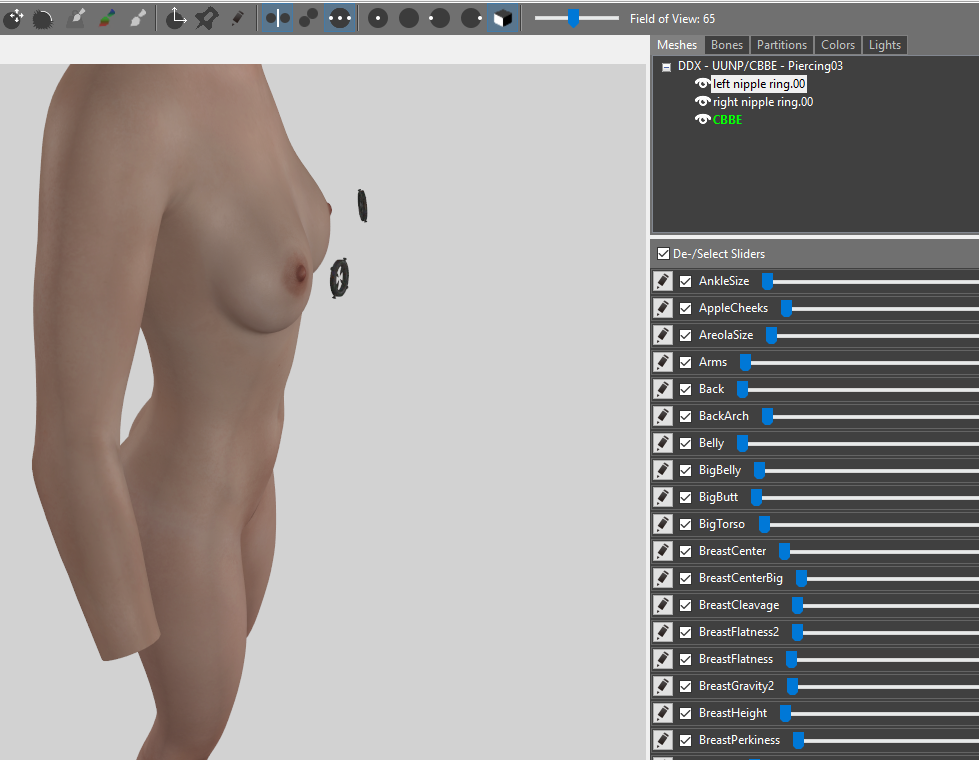Screen dimensions: 979x760
Task: Edit the BreastCenter slider with pencil icon
Action: [x=663, y=551]
